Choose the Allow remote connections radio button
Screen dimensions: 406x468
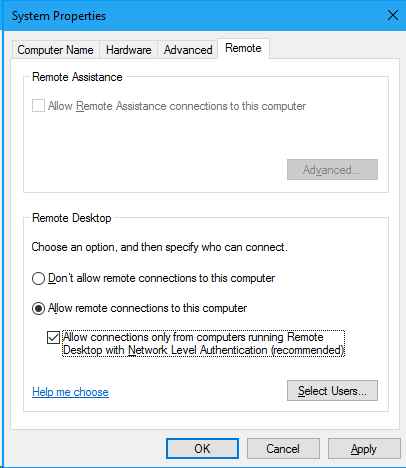point(38,308)
